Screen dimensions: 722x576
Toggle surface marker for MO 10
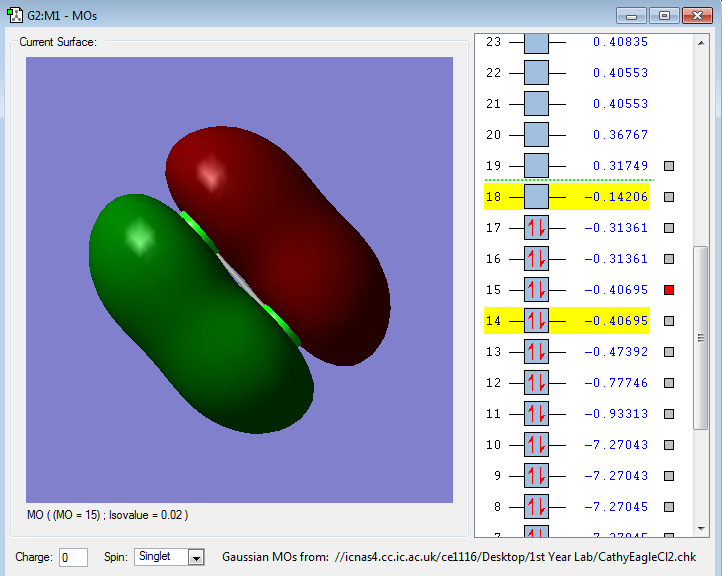(x=669, y=445)
